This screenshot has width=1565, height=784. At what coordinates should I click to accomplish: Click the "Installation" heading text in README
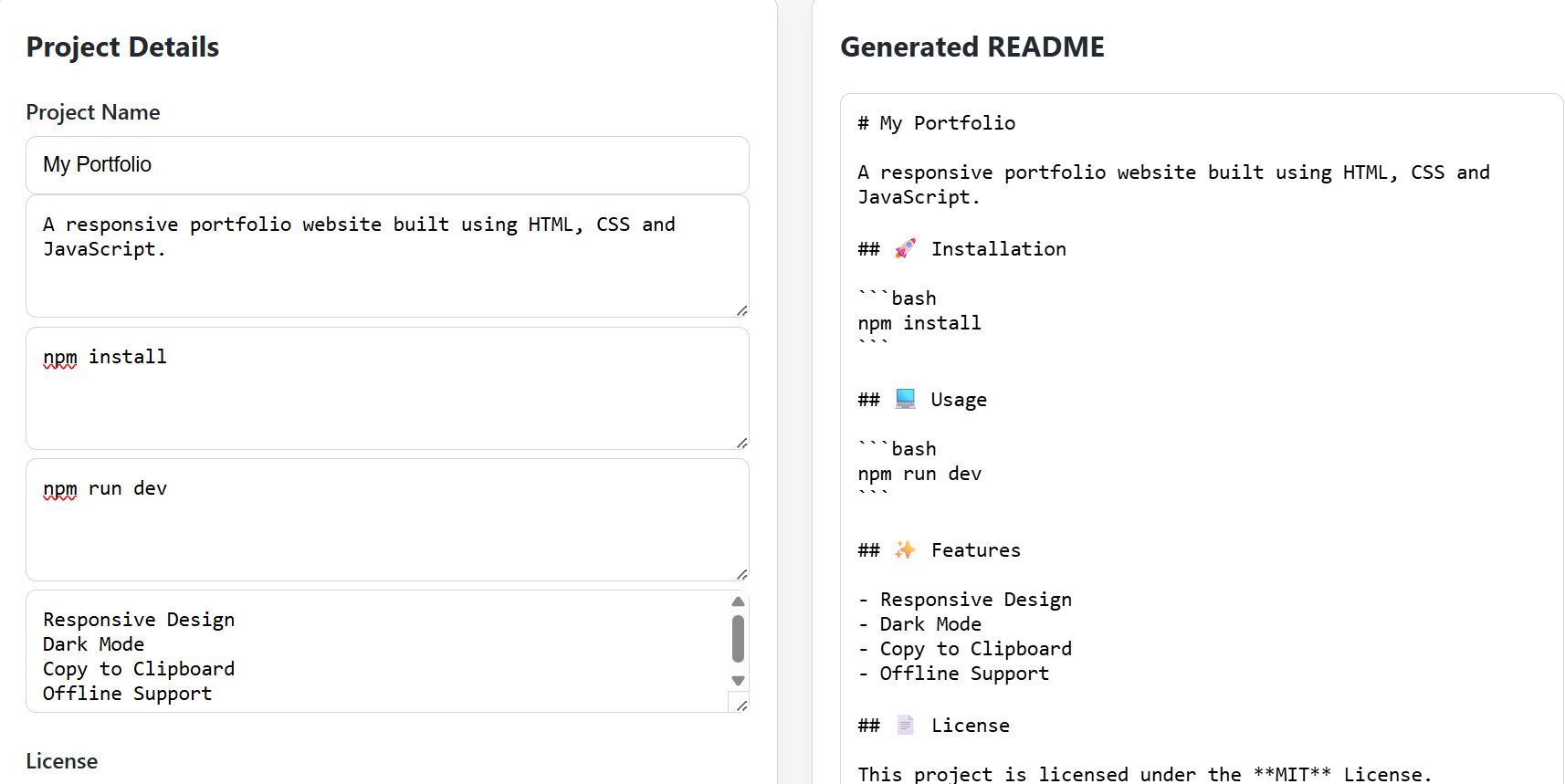coord(999,249)
